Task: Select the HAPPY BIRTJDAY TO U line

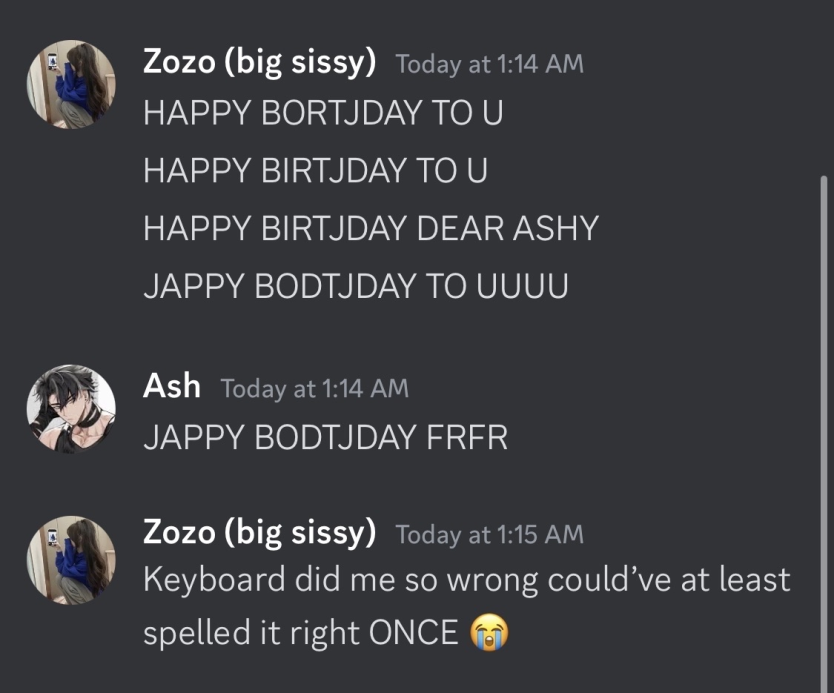Action: click(x=315, y=171)
